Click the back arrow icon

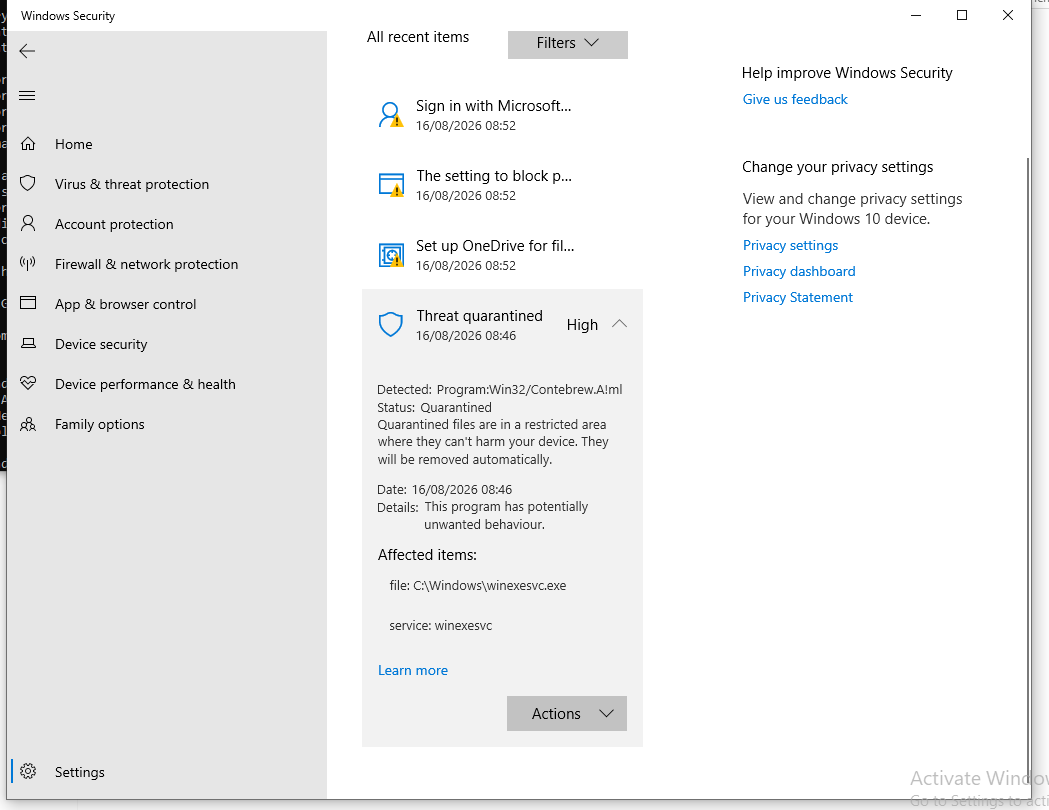[x=27, y=51]
